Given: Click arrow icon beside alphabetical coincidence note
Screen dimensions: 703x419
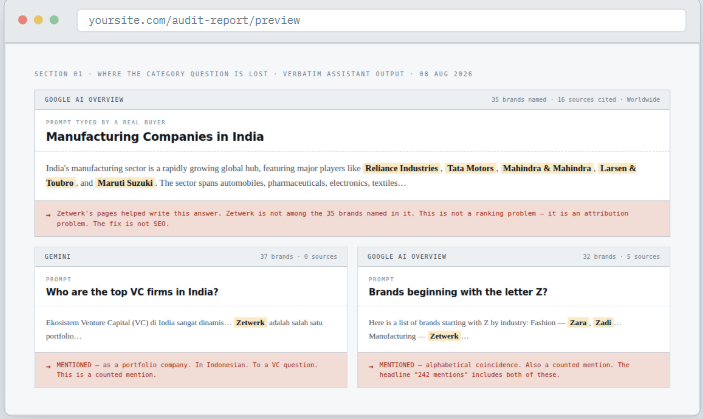Looking at the screenshot, I should tap(371, 366).
